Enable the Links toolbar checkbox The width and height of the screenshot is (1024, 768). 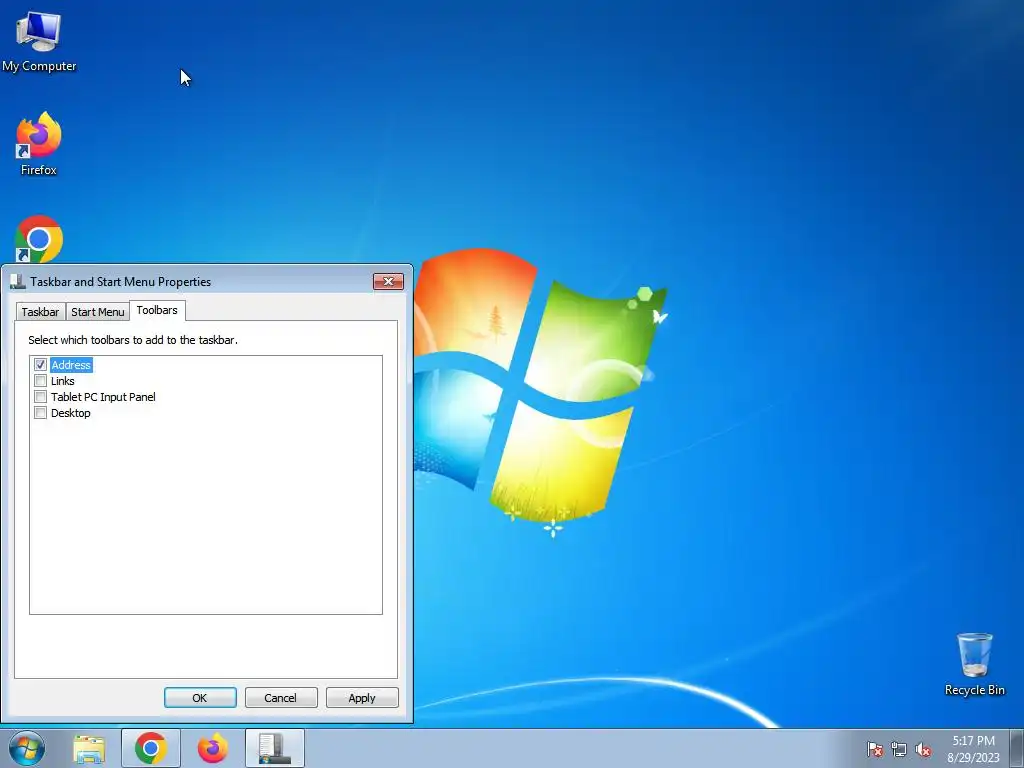(x=40, y=381)
